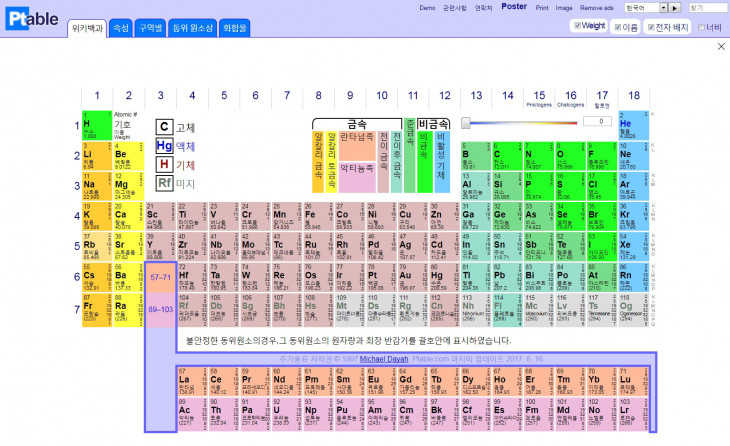Open the 한국어 language dropdown
This screenshot has height=446, width=730.
click(642, 7)
